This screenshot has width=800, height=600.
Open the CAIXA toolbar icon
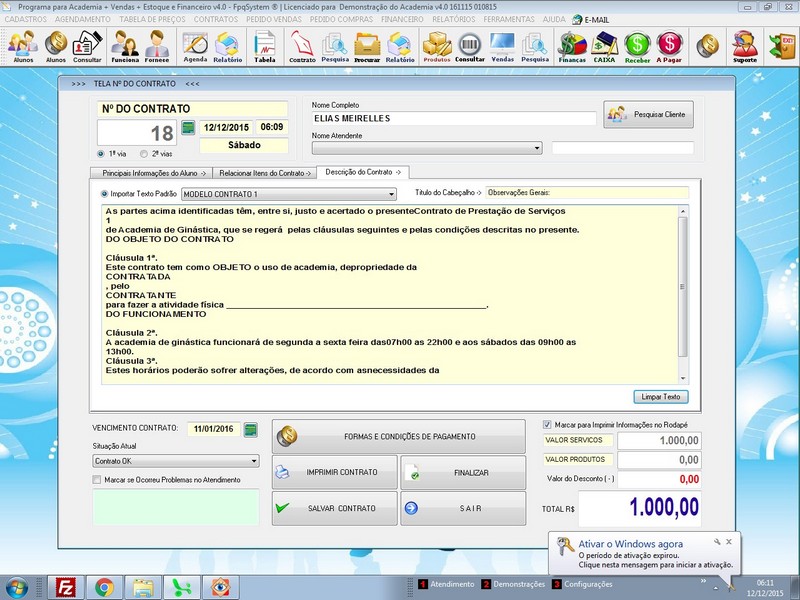(605, 46)
